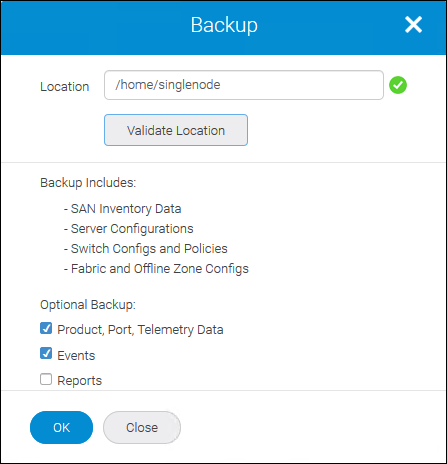Click the Location field label
The width and height of the screenshot is (447, 464).
coord(65,87)
